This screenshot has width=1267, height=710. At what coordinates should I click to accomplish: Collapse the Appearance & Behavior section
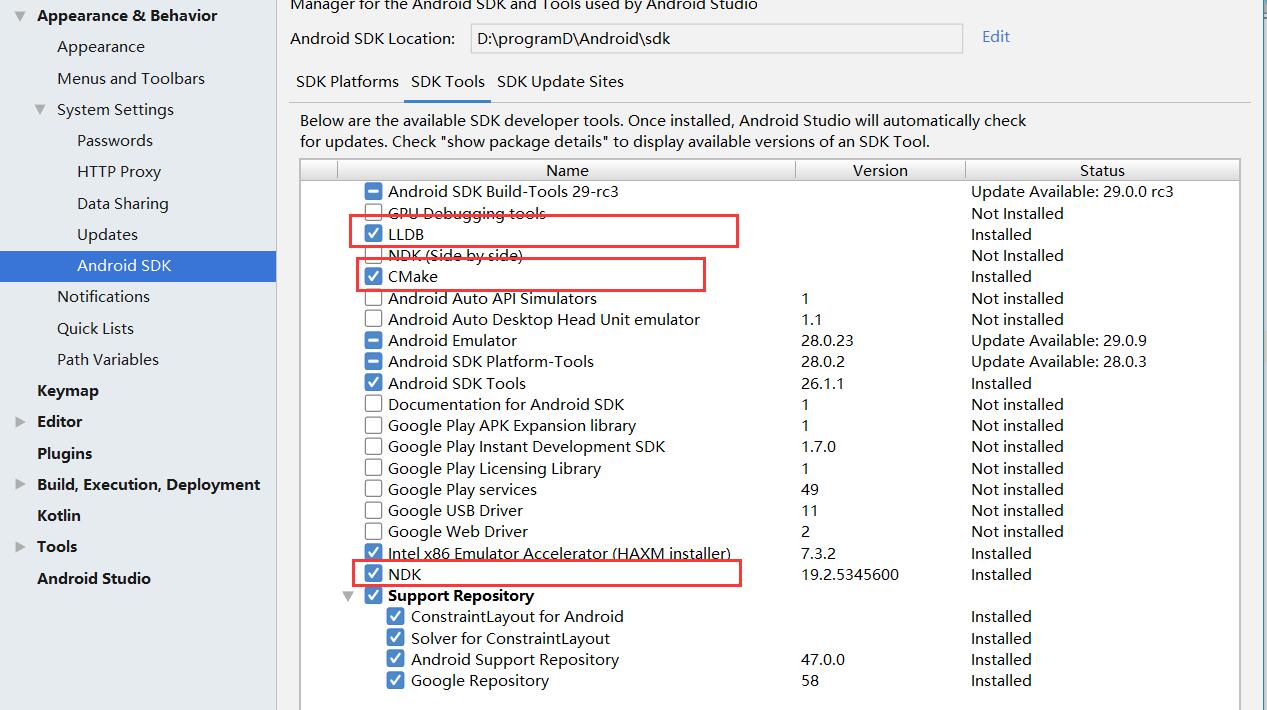[20, 16]
